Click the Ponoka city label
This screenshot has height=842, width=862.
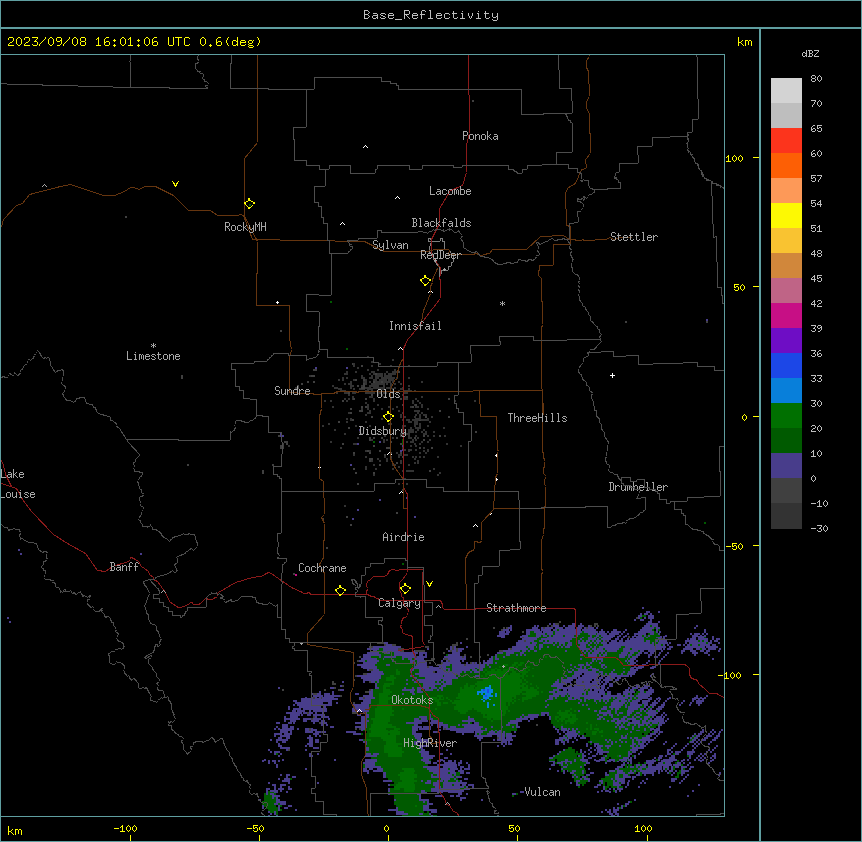[x=480, y=136]
